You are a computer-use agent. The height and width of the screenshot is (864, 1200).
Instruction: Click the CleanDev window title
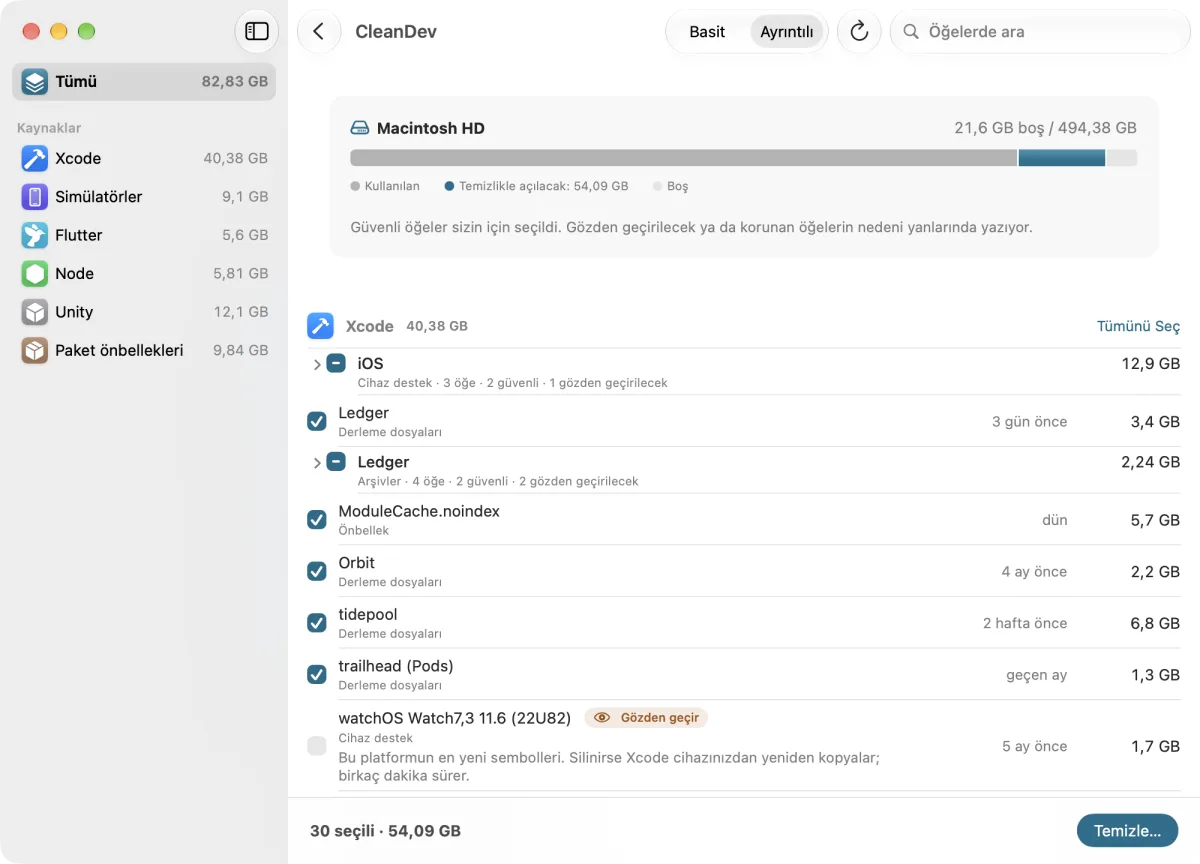396,32
